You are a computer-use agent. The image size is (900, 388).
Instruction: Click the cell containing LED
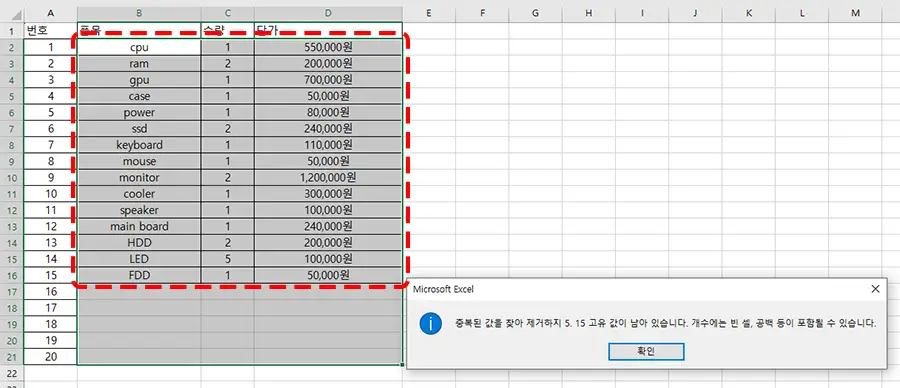point(139,259)
